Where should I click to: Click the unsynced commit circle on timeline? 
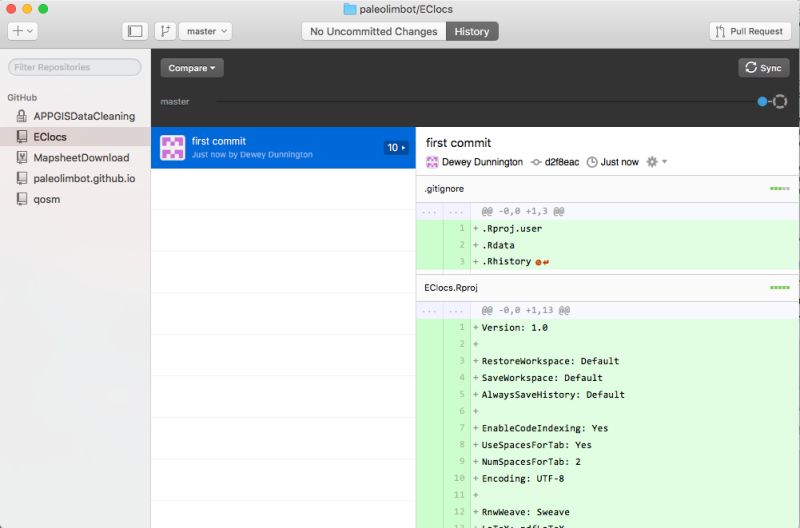pyautogui.click(x=780, y=102)
